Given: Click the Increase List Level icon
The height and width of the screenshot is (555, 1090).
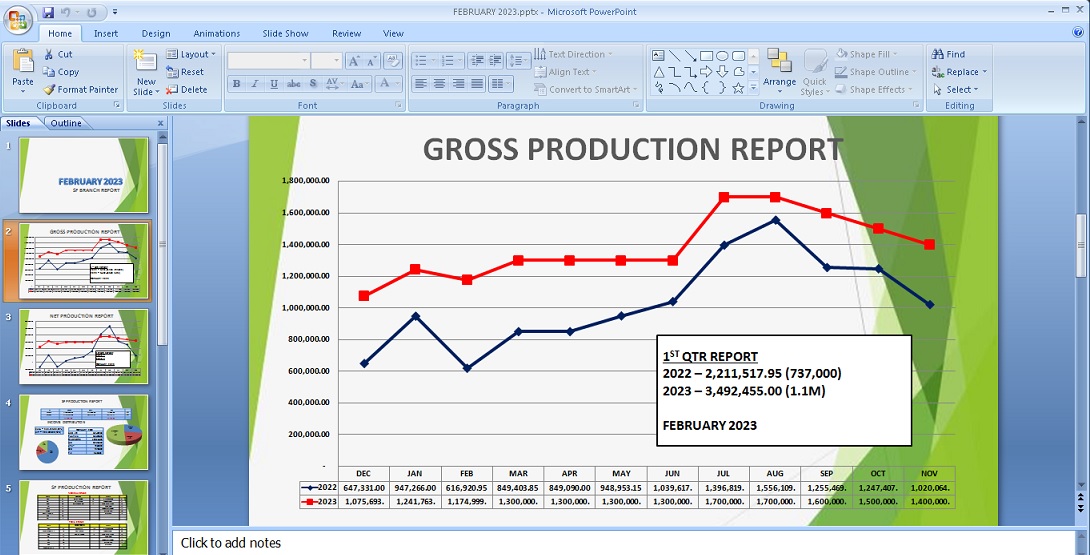Looking at the screenshot, I should pos(494,61).
